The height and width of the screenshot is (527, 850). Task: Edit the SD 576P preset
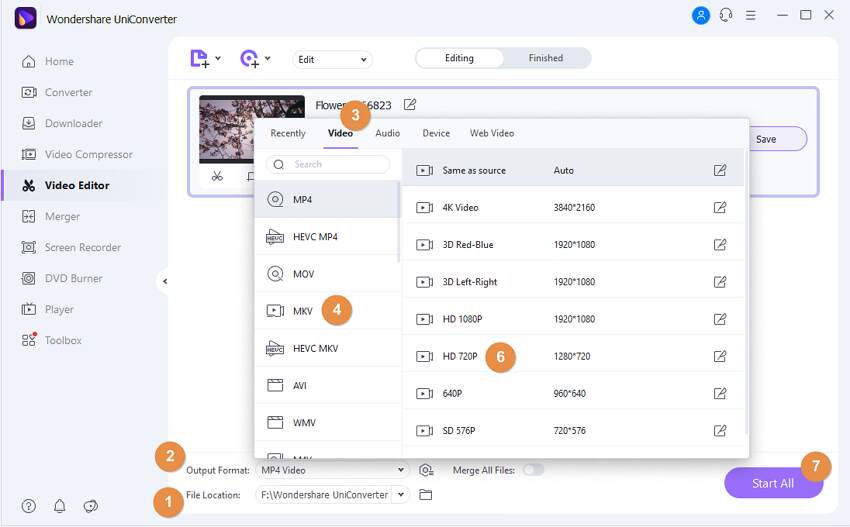(719, 430)
